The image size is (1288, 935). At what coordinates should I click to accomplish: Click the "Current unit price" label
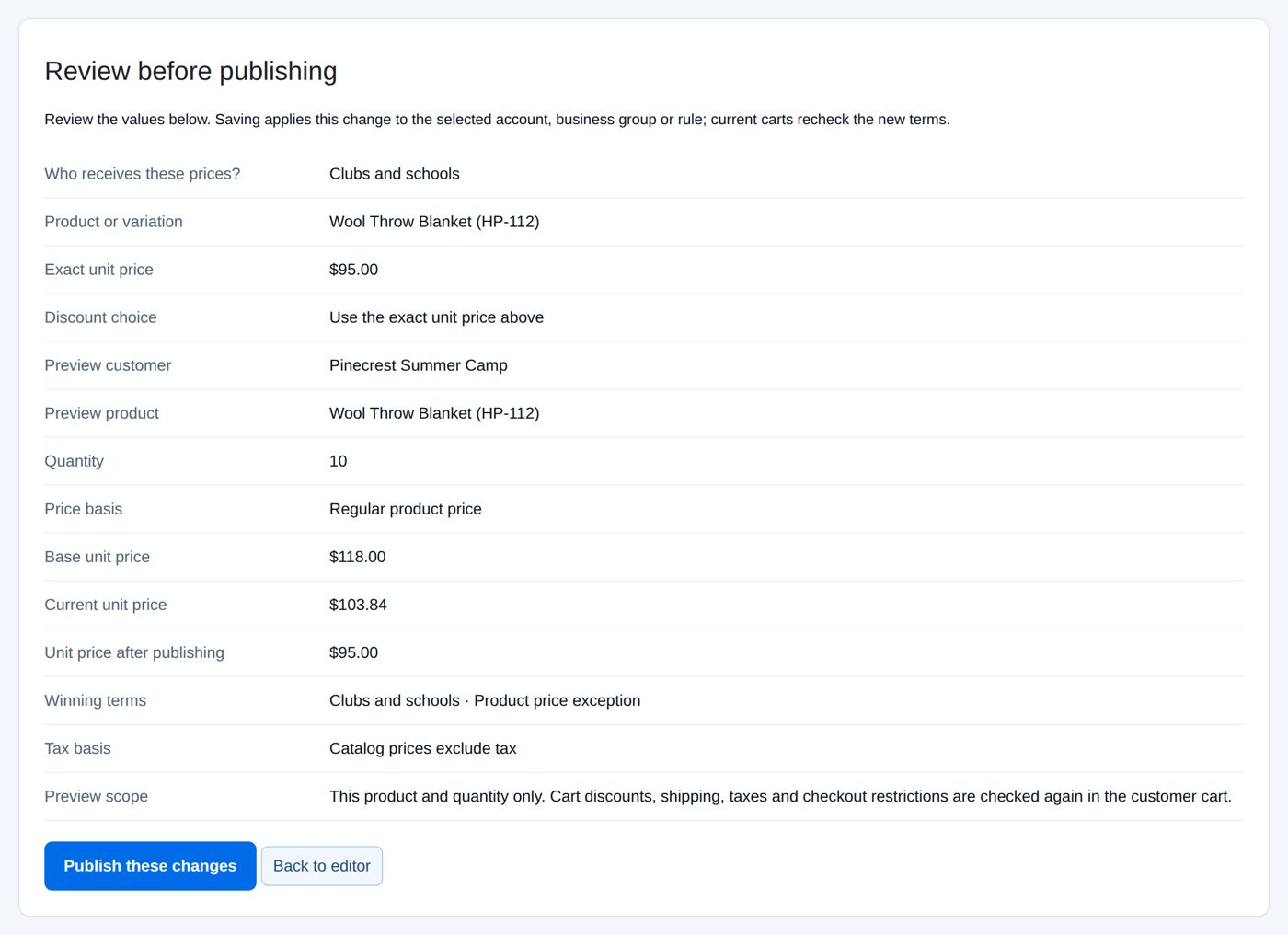tap(106, 605)
